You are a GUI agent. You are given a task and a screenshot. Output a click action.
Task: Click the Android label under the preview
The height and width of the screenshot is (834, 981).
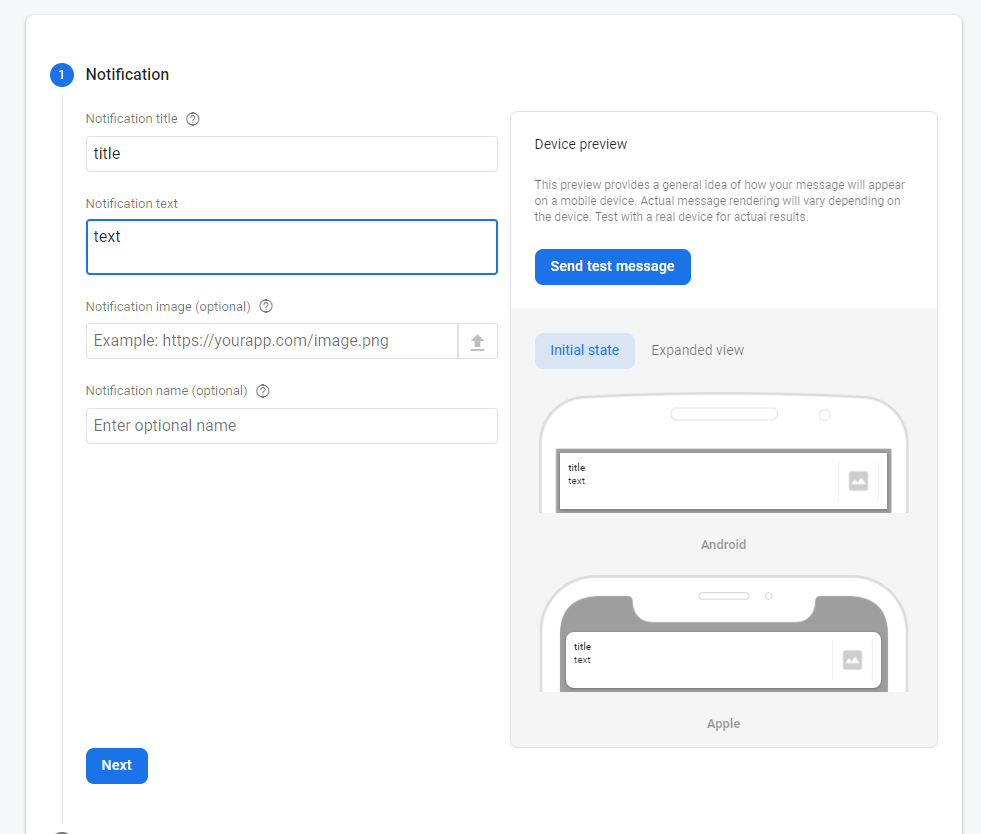tap(723, 545)
